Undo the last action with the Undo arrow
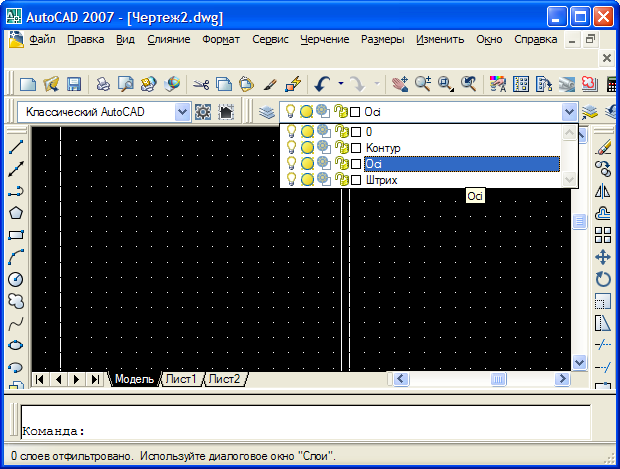620x469 pixels. click(323, 84)
